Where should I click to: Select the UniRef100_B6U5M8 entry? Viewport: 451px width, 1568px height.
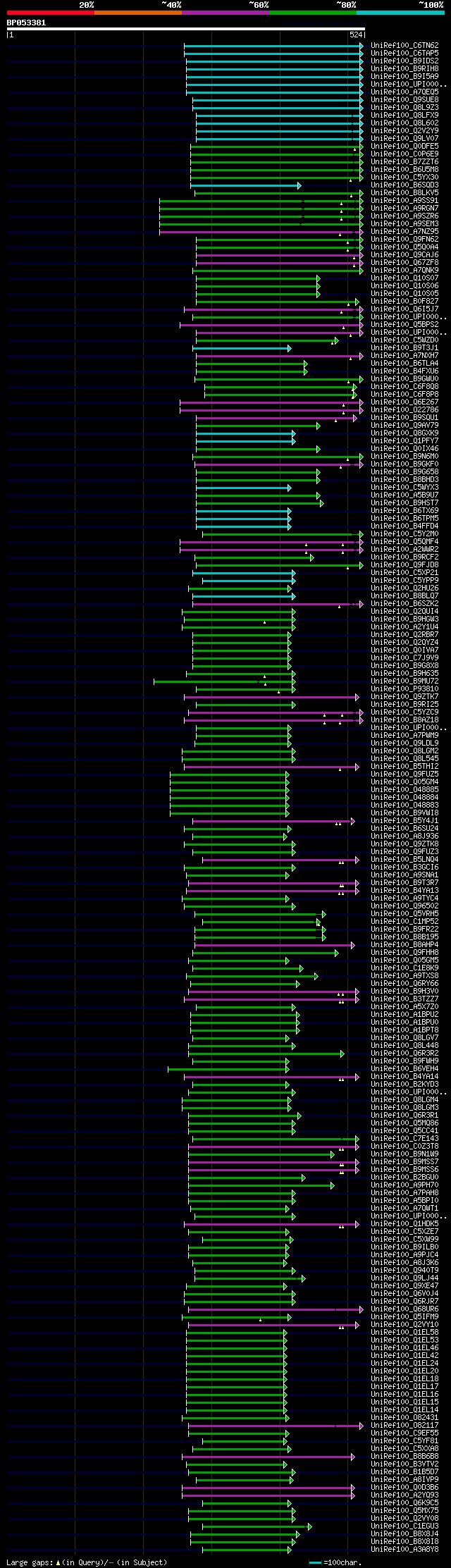pyautogui.click(x=404, y=170)
